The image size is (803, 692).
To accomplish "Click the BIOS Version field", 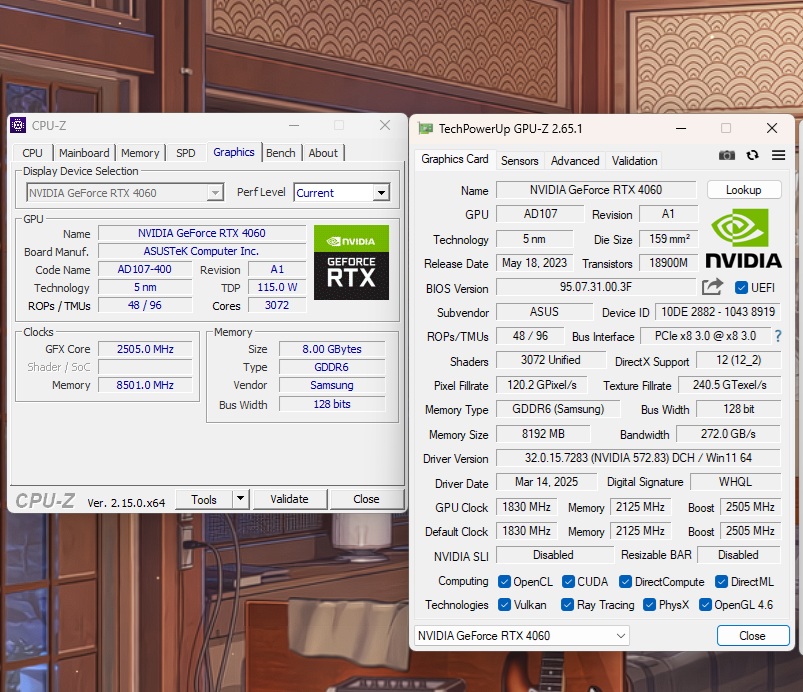I will point(596,287).
